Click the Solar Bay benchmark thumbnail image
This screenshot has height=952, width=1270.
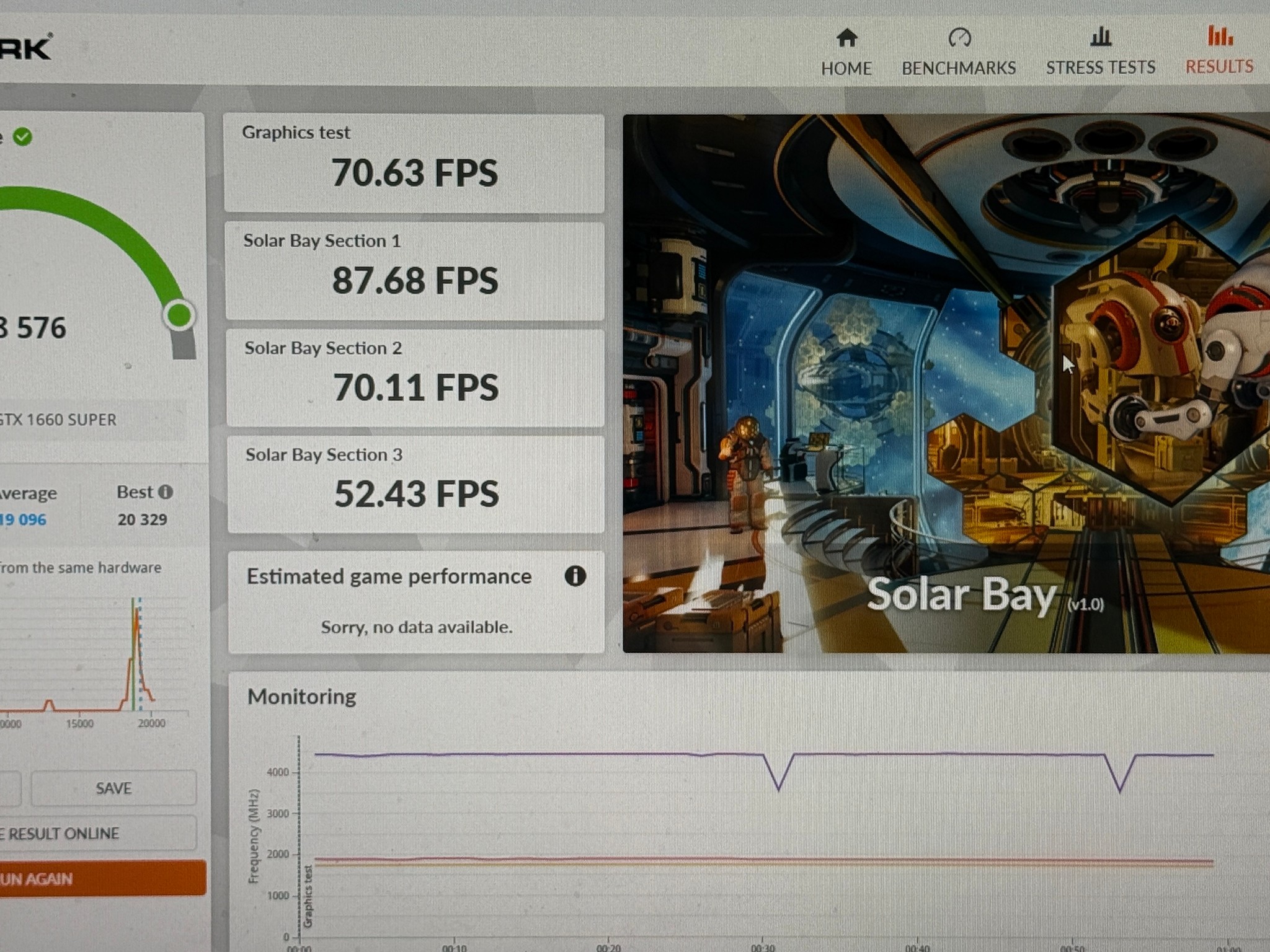coord(946,383)
